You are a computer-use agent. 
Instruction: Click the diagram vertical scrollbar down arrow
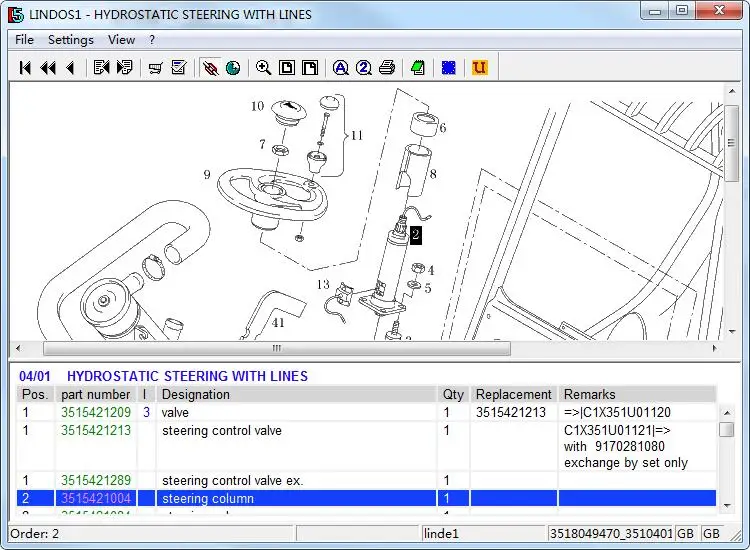(x=732, y=331)
